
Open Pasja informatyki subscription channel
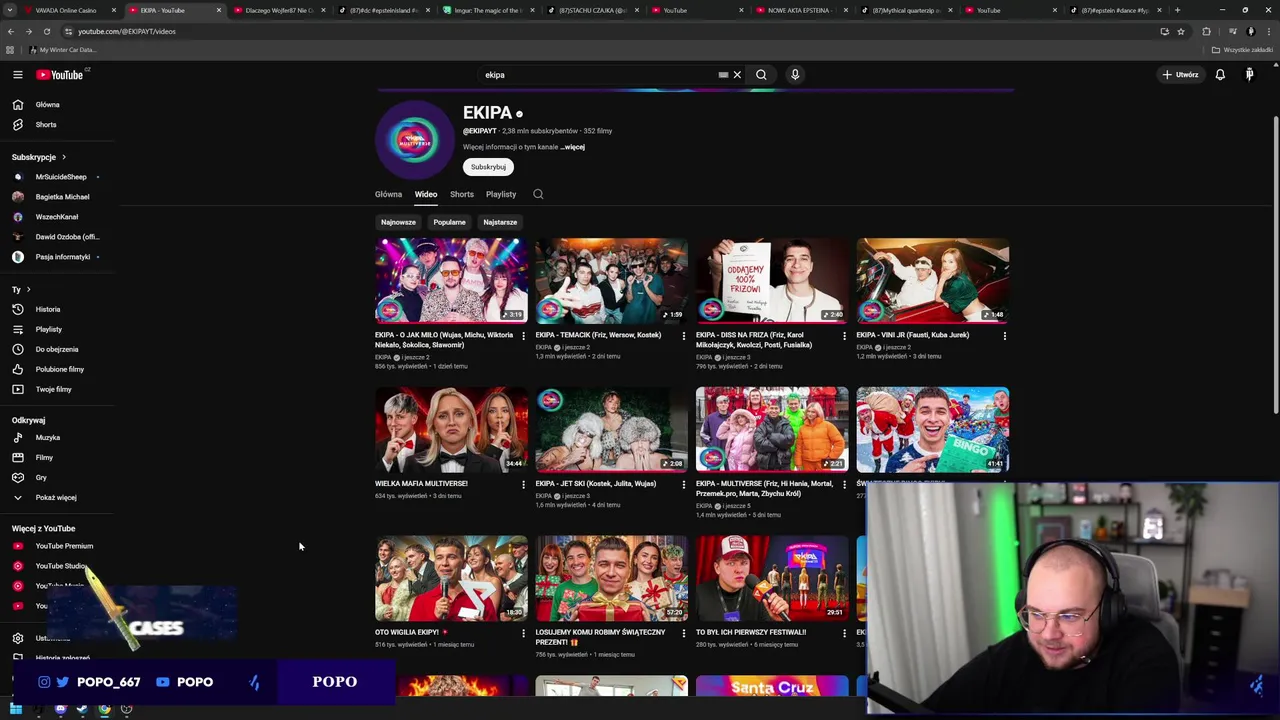pyautogui.click(x=62, y=257)
